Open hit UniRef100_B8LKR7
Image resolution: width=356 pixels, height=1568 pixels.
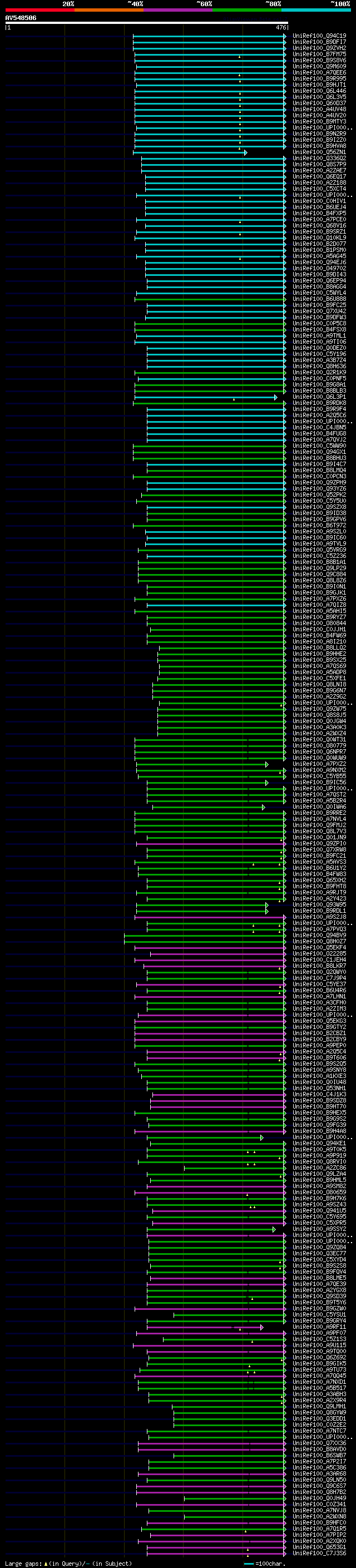pos(319,966)
